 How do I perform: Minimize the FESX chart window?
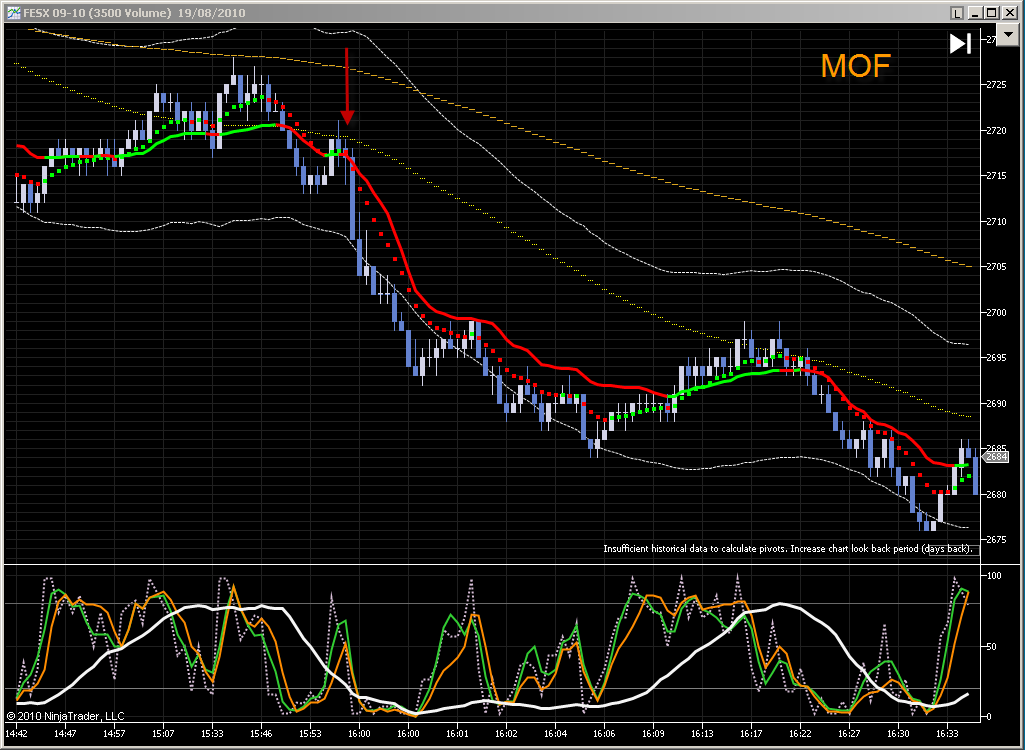[975, 13]
